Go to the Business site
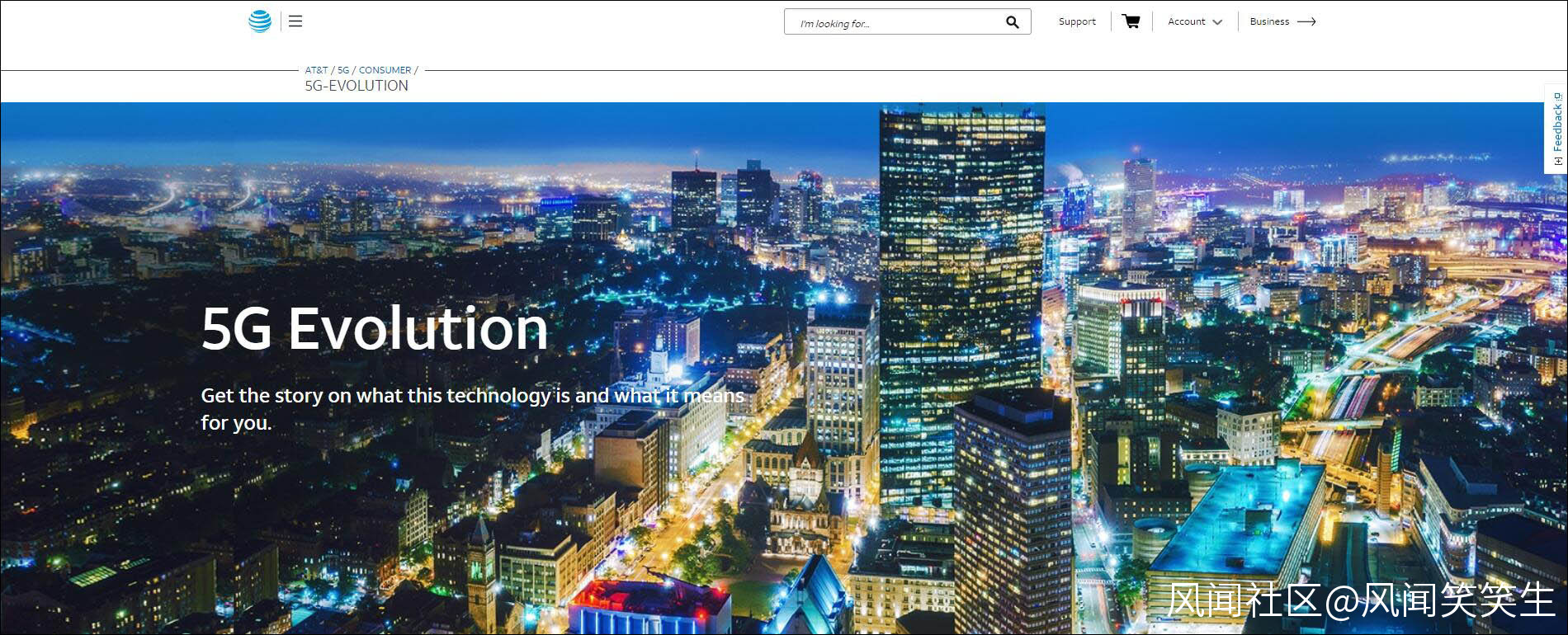This screenshot has width=1568, height=635. (1282, 21)
